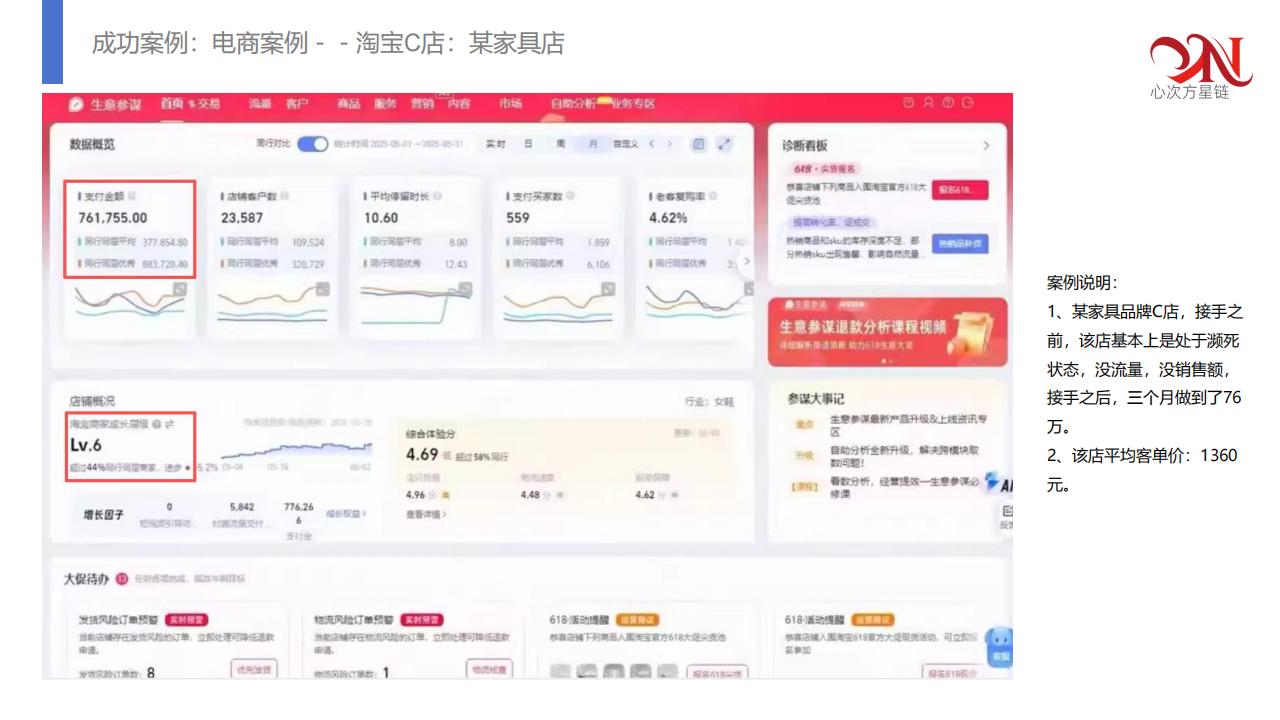
Task: Open the 流量 menu tab
Action: click(x=260, y=104)
